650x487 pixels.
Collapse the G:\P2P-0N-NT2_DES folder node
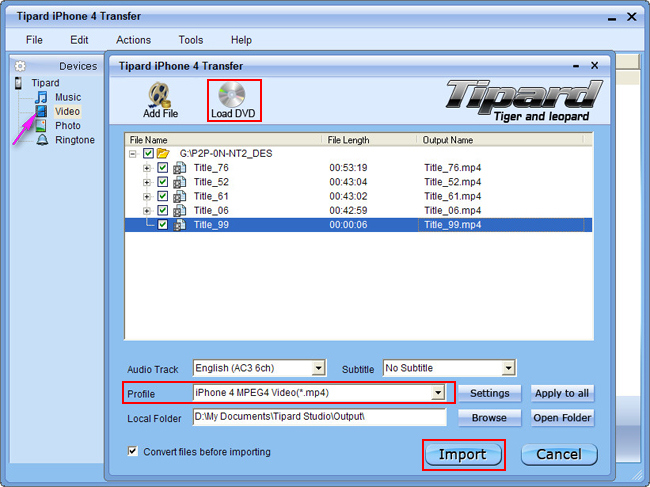(132, 154)
